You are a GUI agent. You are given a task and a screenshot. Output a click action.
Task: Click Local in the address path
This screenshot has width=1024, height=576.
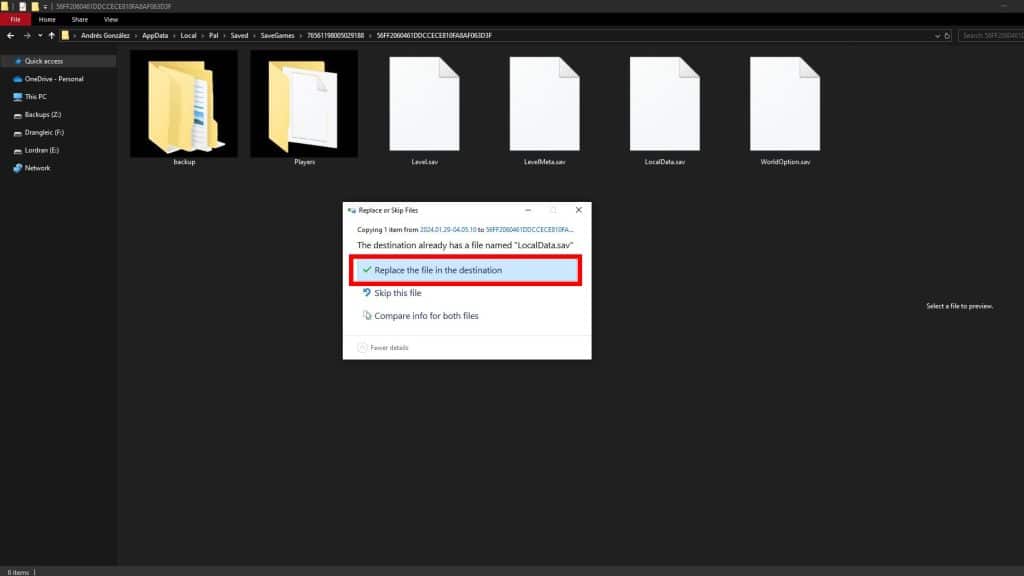(x=188, y=36)
